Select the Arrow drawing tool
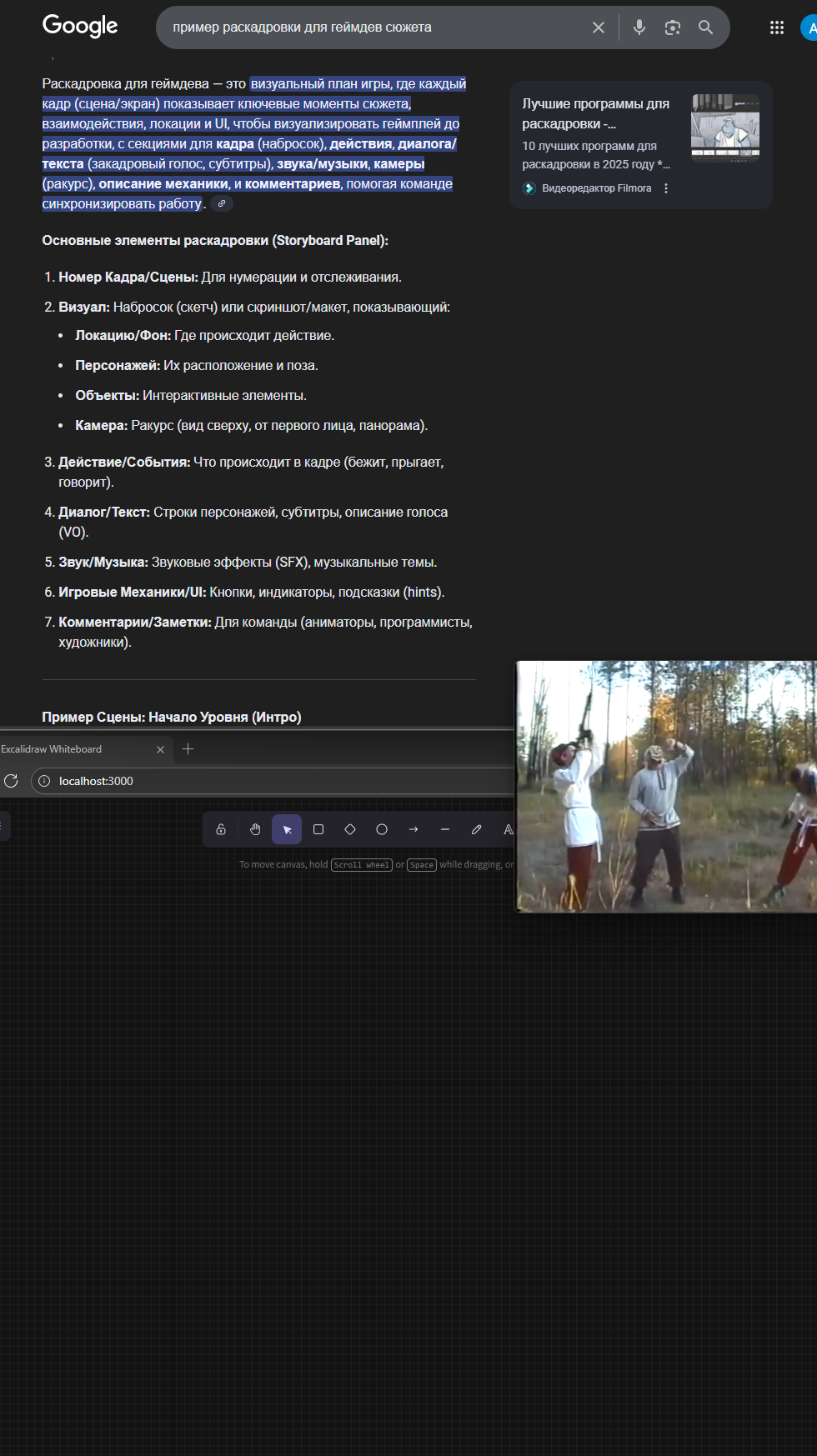The image size is (817, 1456). [x=414, y=829]
